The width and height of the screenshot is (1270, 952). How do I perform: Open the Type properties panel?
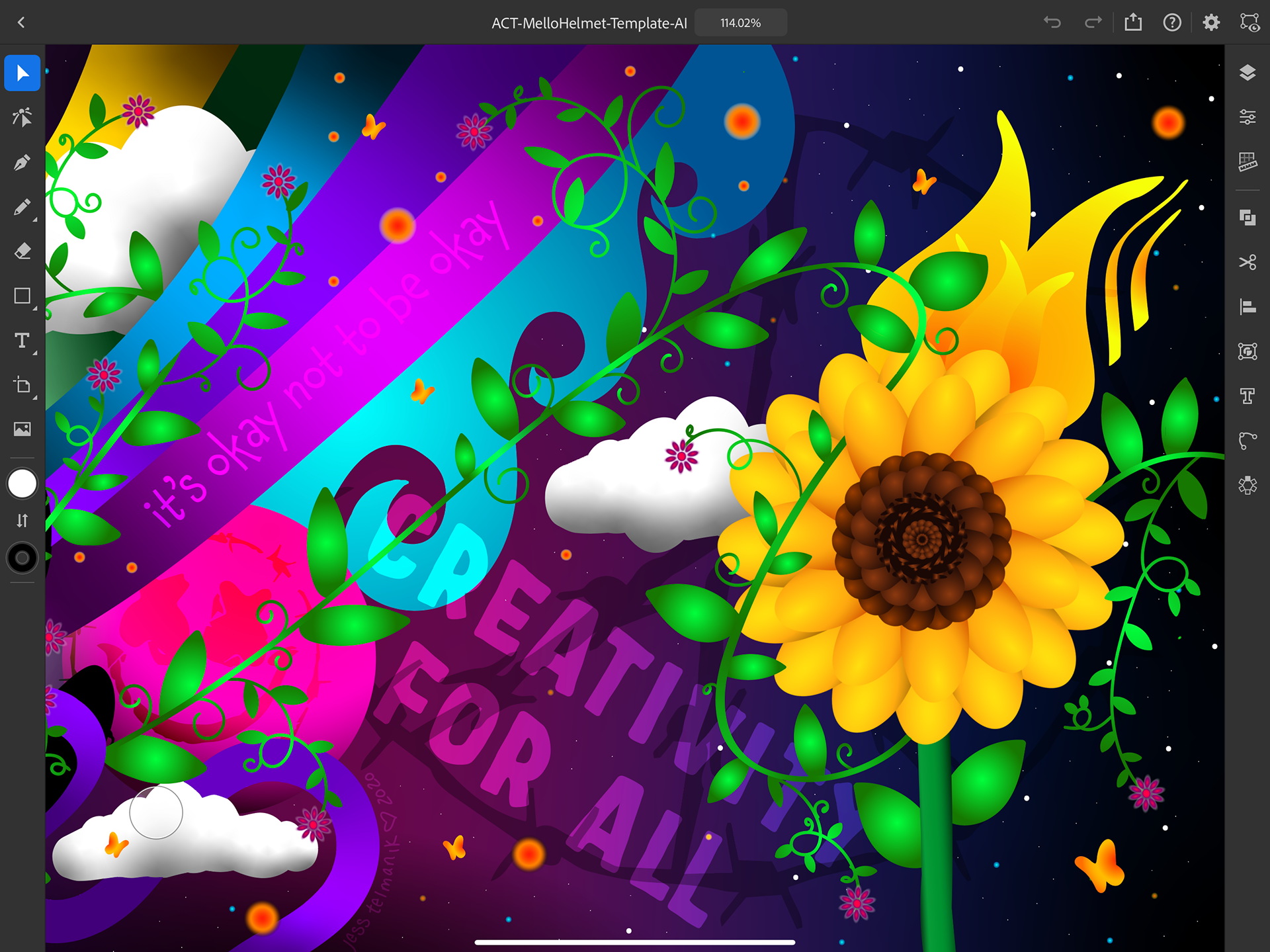[1248, 396]
